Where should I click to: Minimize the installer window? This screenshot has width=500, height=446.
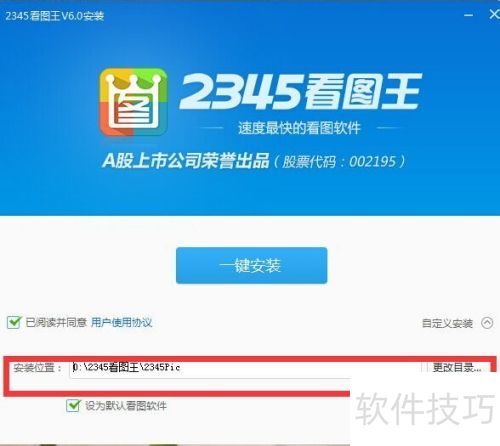pos(468,15)
